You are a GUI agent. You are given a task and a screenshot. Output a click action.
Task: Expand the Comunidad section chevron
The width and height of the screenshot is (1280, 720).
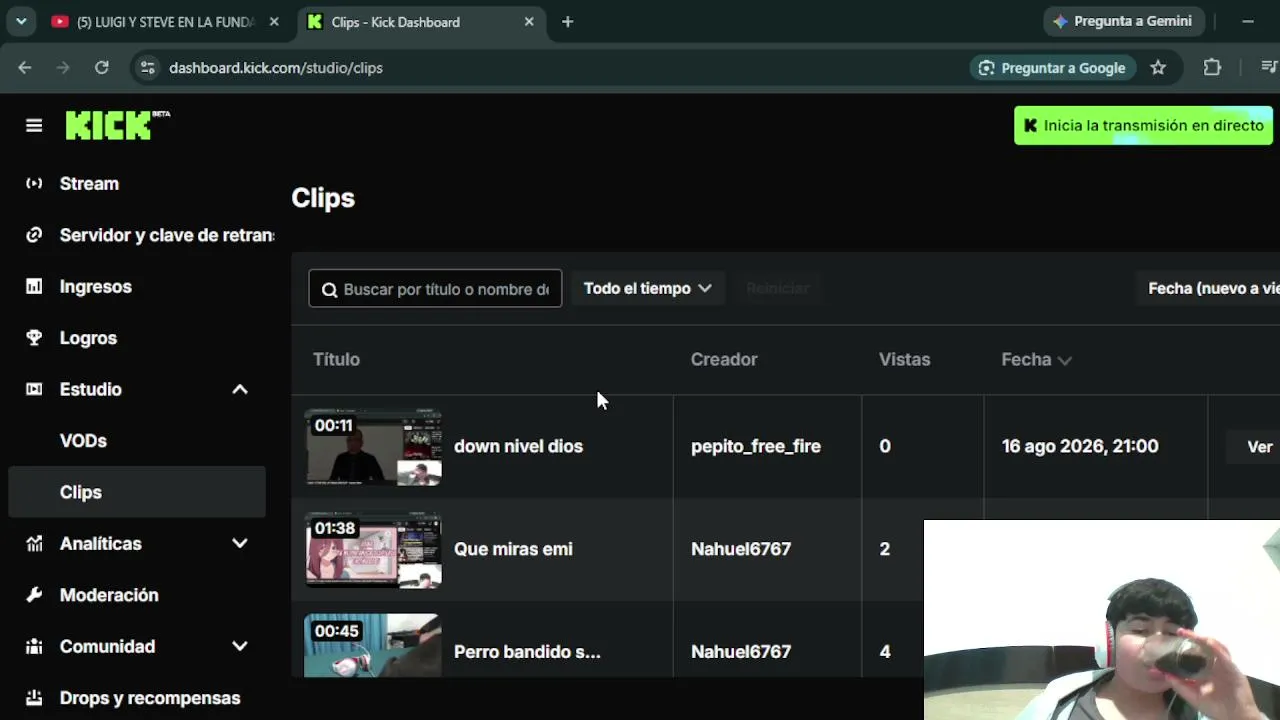point(240,646)
